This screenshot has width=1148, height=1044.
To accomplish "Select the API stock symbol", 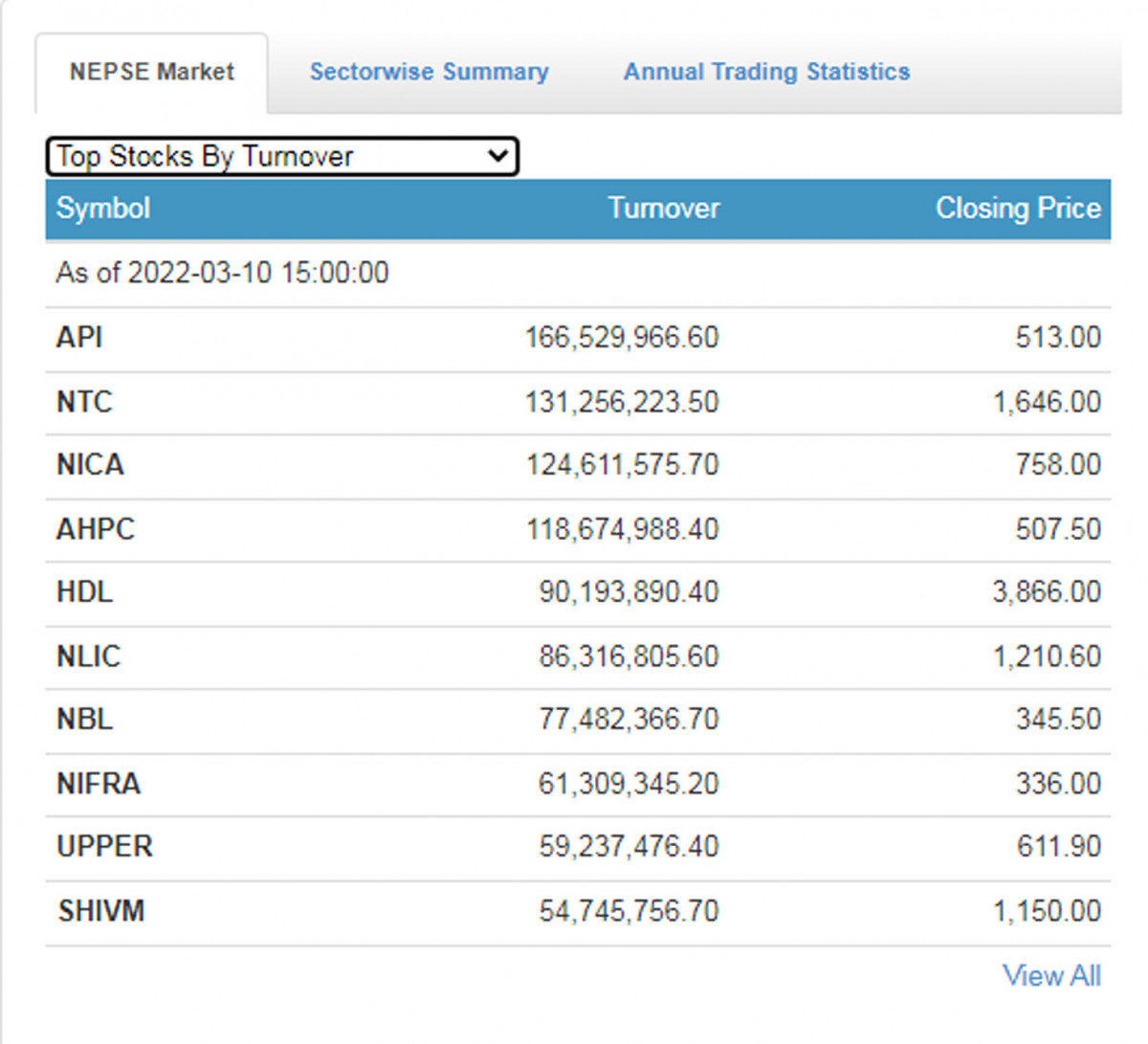I will (x=79, y=338).
